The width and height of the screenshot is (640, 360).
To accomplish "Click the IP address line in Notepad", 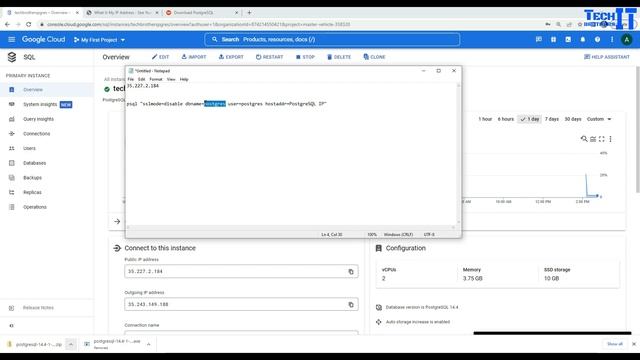I will click(143, 86).
